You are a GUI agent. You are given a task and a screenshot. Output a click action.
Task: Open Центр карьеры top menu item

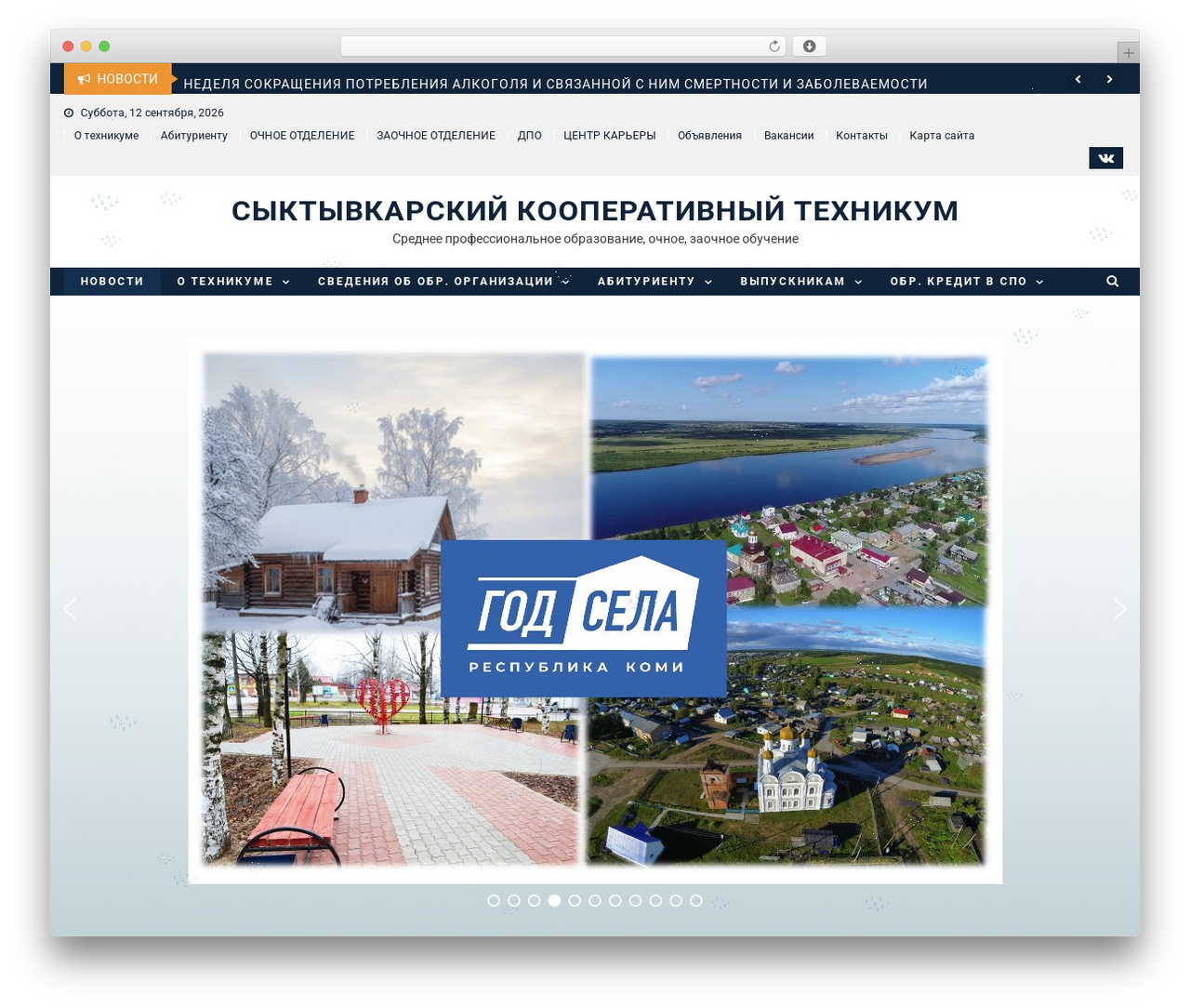[x=610, y=136]
